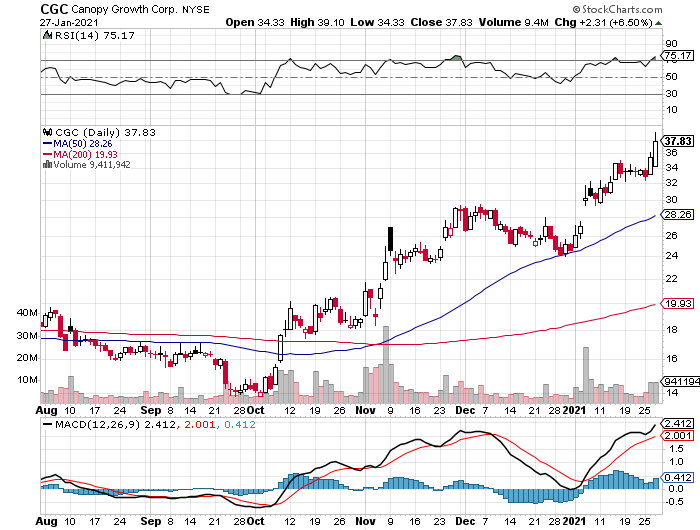Click the boxed 75.17 RSI value tag

pyautogui.click(x=678, y=55)
